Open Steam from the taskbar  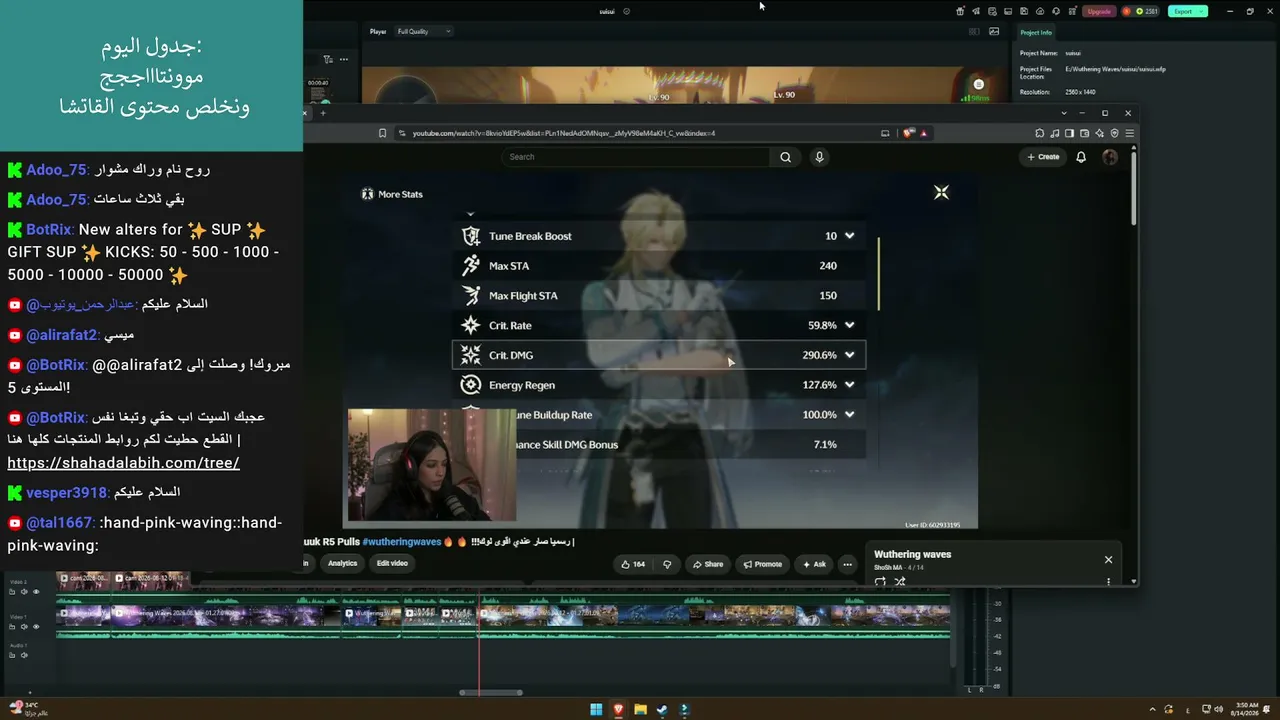click(662, 710)
